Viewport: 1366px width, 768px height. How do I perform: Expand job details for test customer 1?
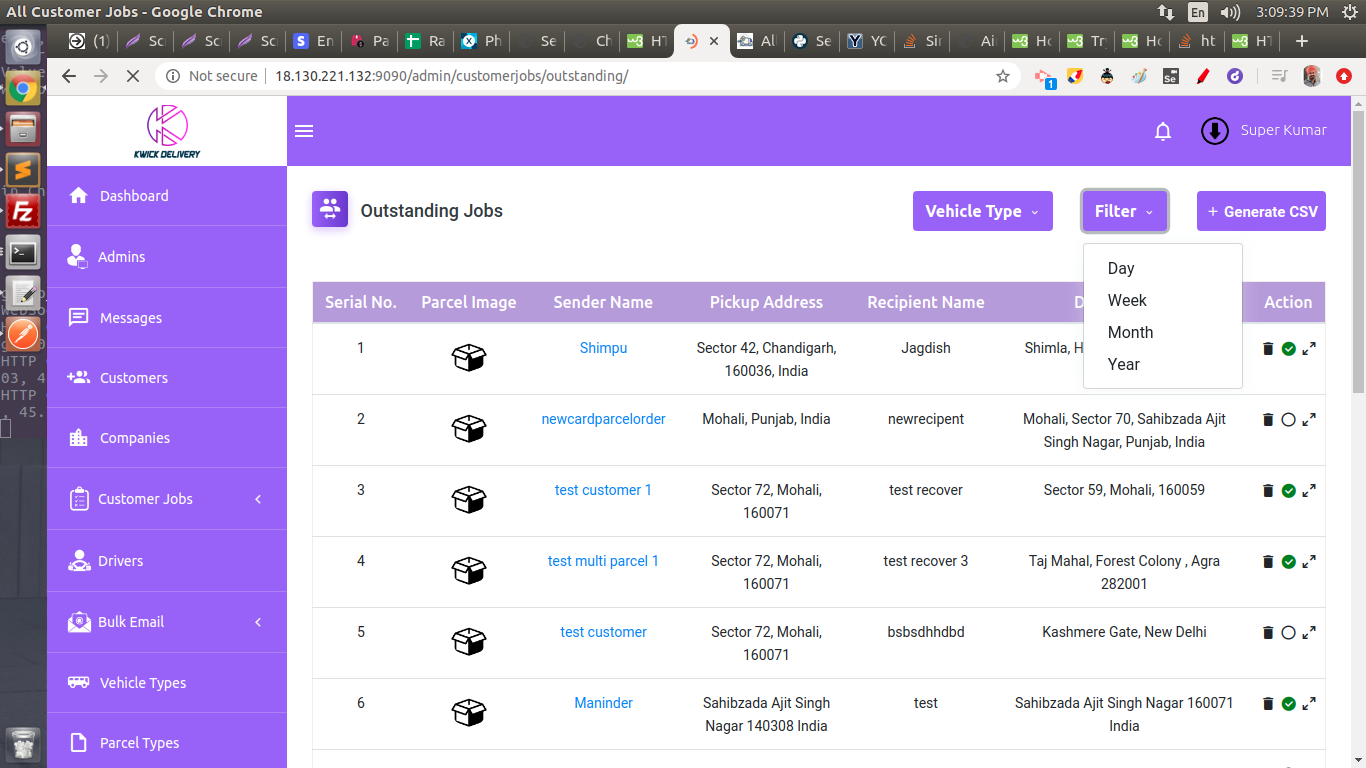coord(1309,490)
